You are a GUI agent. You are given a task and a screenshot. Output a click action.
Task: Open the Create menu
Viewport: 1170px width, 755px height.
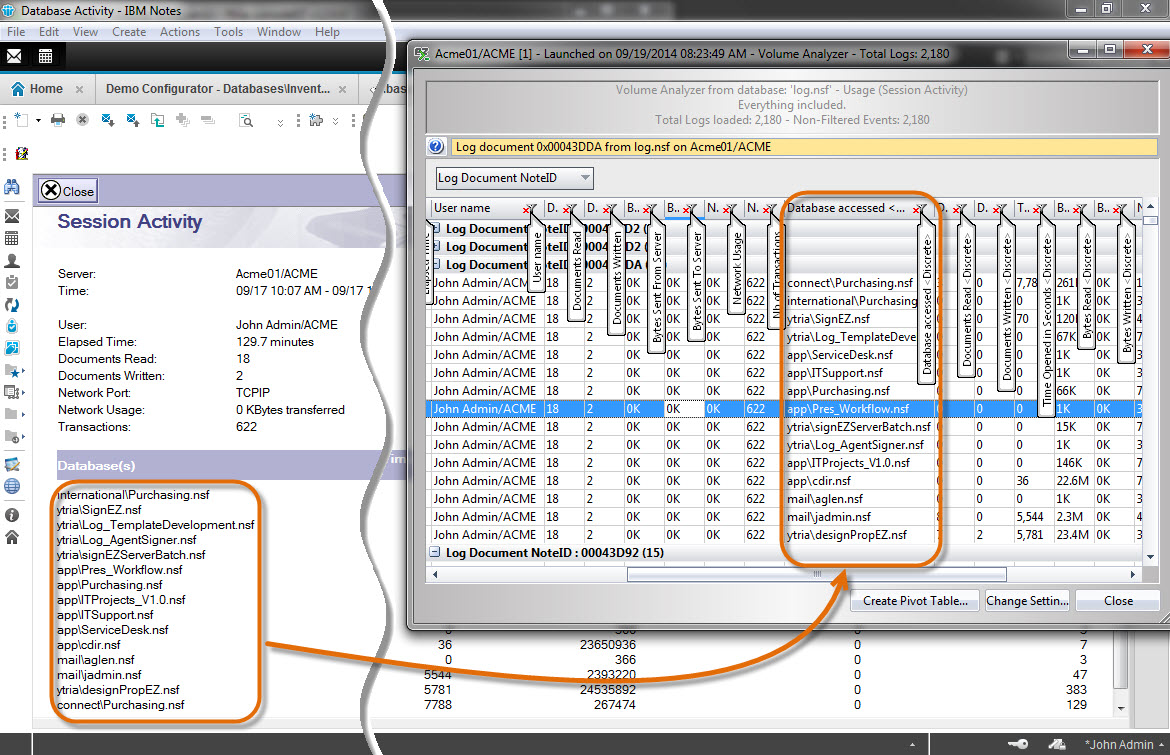point(129,32)
